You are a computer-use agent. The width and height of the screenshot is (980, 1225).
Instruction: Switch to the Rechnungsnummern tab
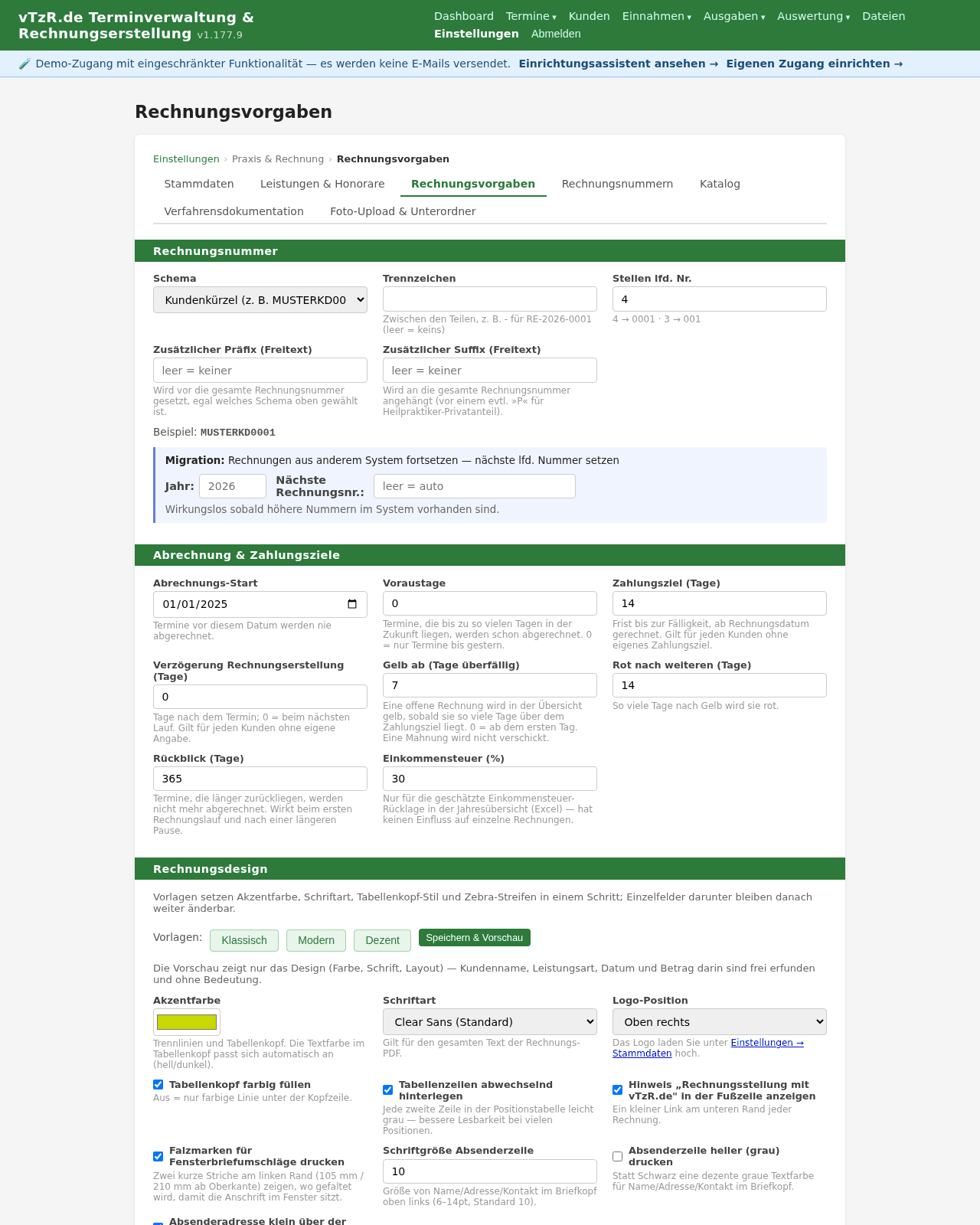pyautogui.click(x=617, y=184)
